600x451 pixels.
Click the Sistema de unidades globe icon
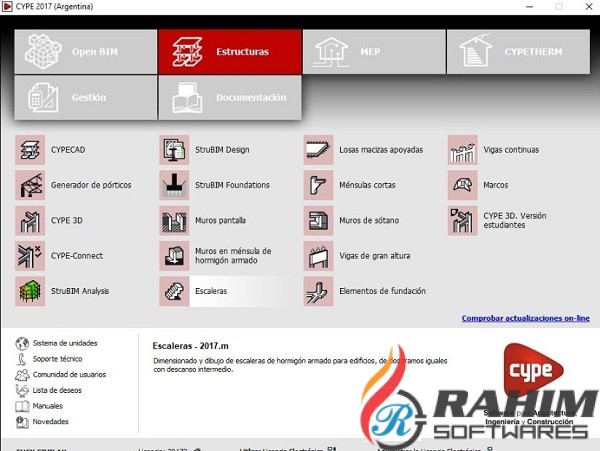[x=22, y=344]
